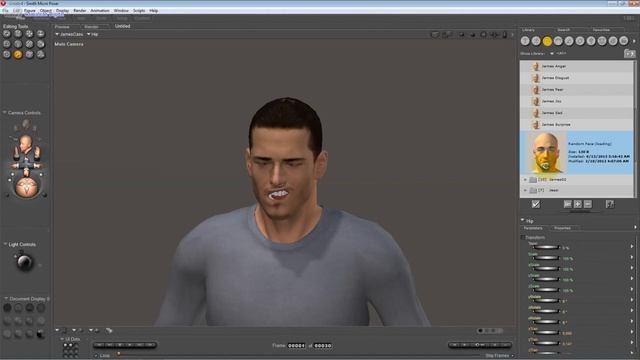Switch to the Properties tab
The width and height of the screenshot is (640, 360).
(x=562, y=228)
